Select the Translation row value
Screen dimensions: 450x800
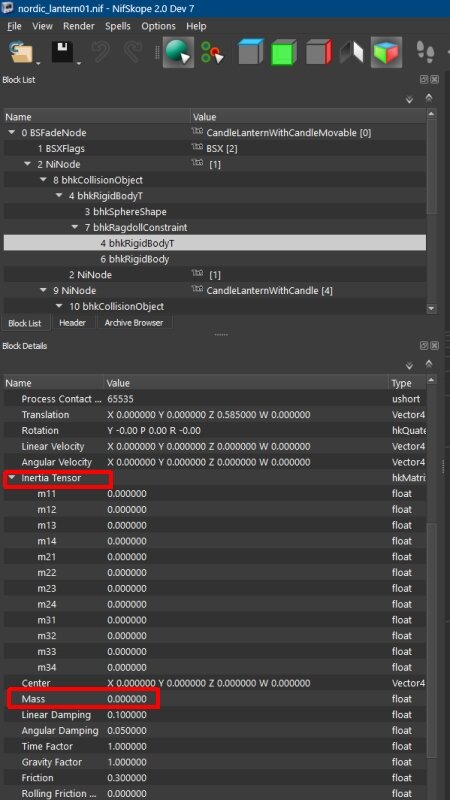click(x=209, y=414)
